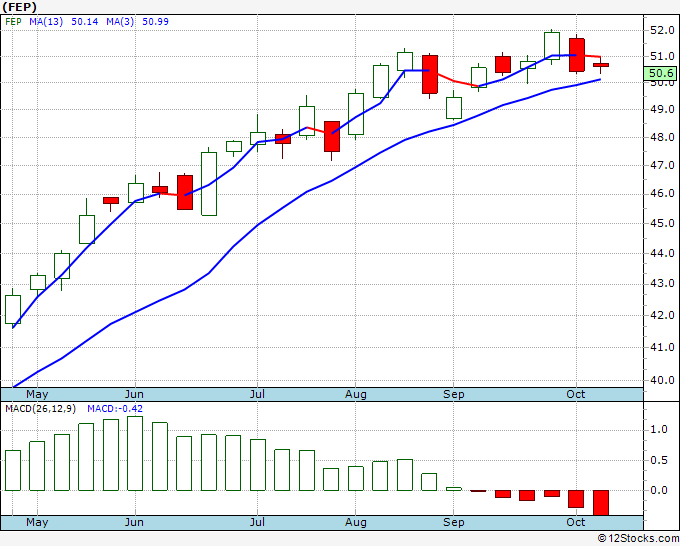Select Jun on the MACD panel time axis

tap(134, 522)
